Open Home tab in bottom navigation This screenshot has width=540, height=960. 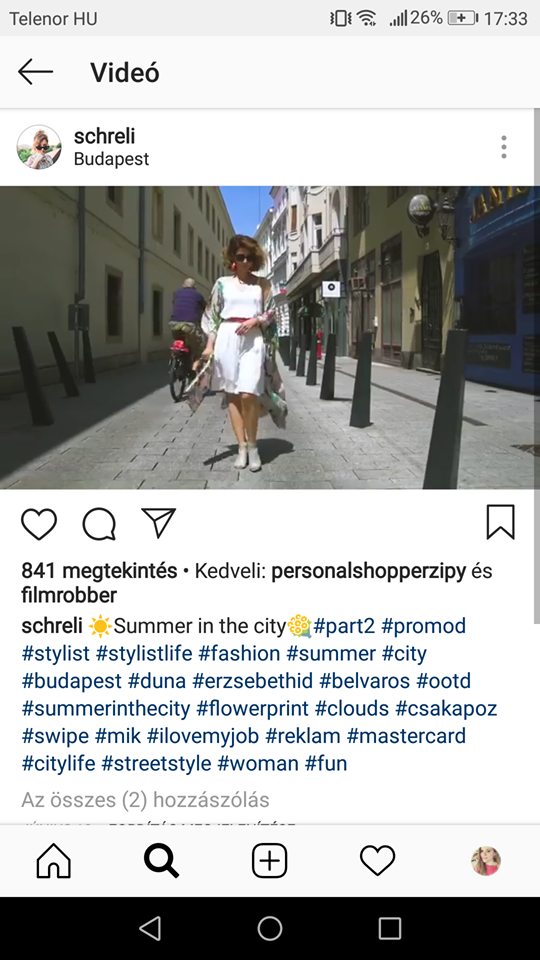(54, 861)
